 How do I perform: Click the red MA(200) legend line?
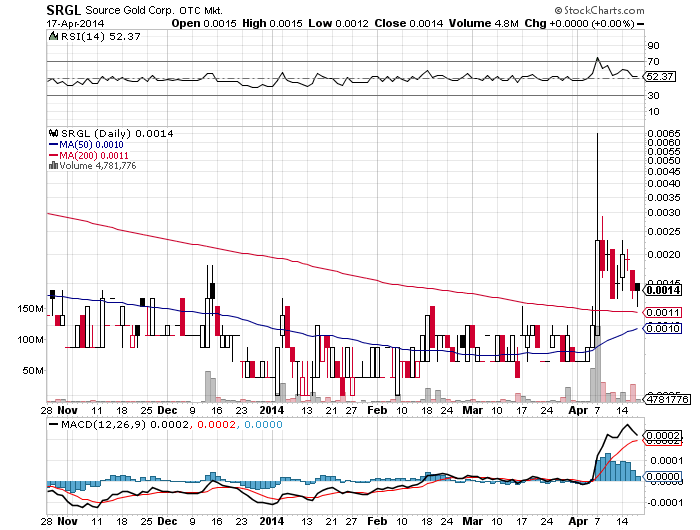[x=53, y=155]
